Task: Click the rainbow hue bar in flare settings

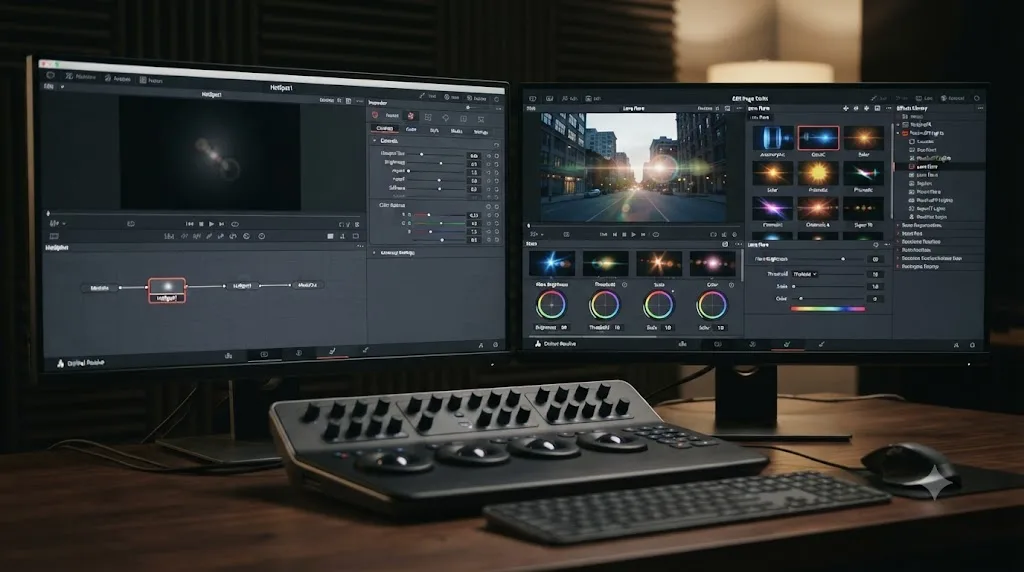Action: click(x=827, y=309)
